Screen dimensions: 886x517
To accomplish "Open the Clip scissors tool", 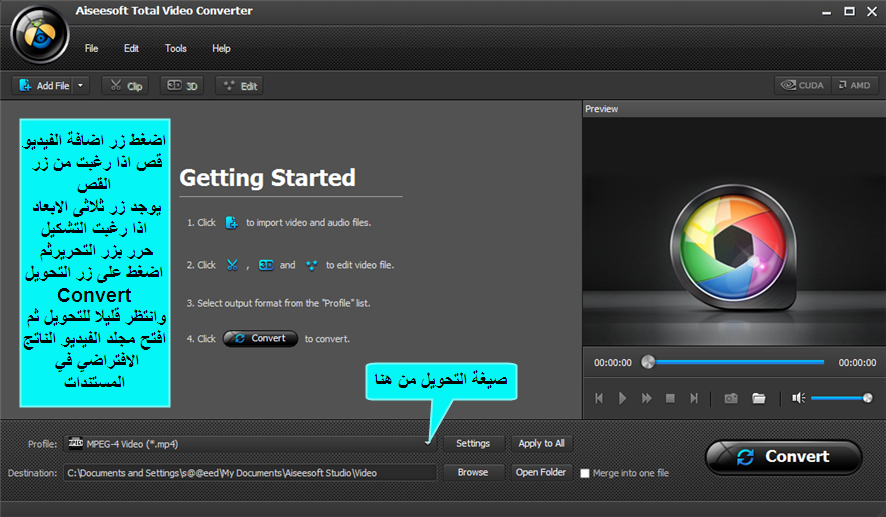I will (x=125, y=86).
